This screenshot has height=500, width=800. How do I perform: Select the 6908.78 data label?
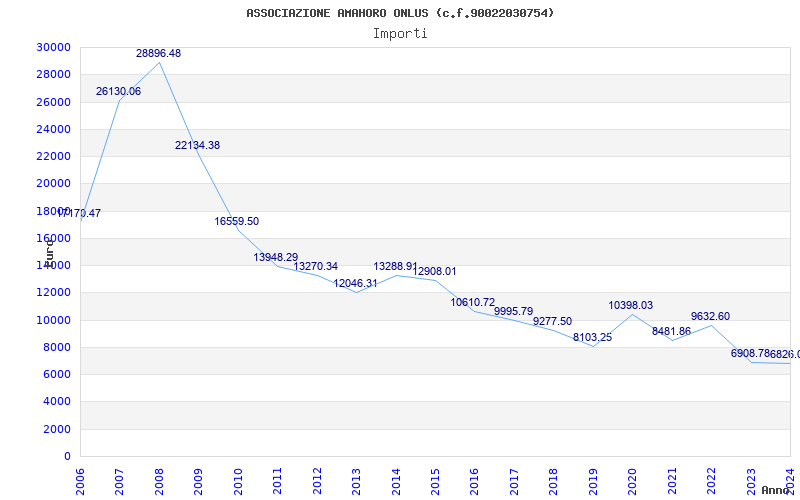(750, 353)
